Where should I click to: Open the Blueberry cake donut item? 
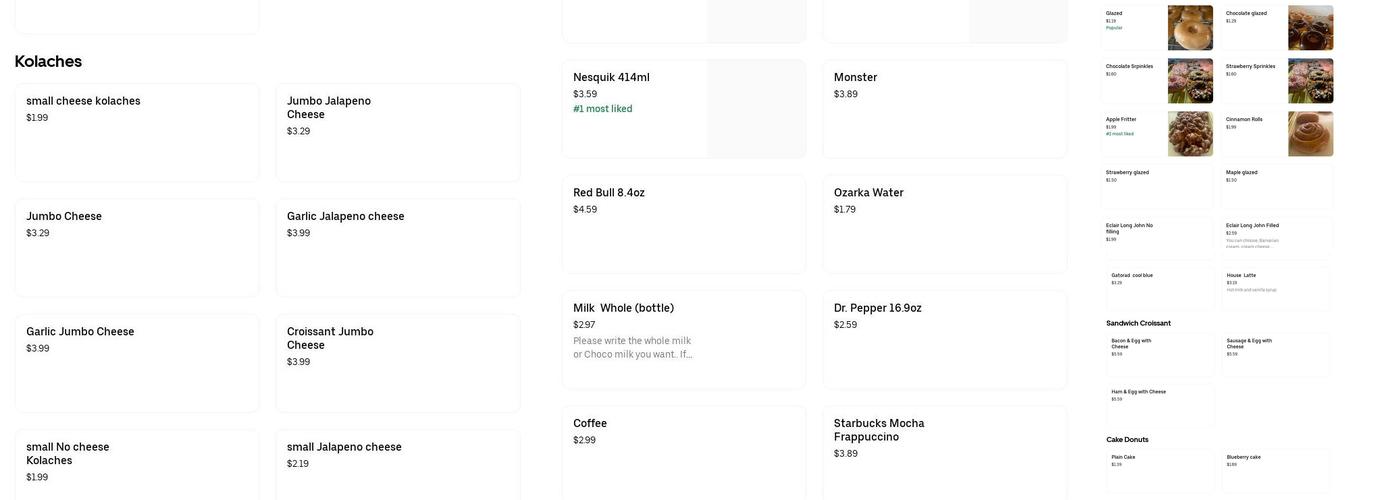[x=1276, y=469]
